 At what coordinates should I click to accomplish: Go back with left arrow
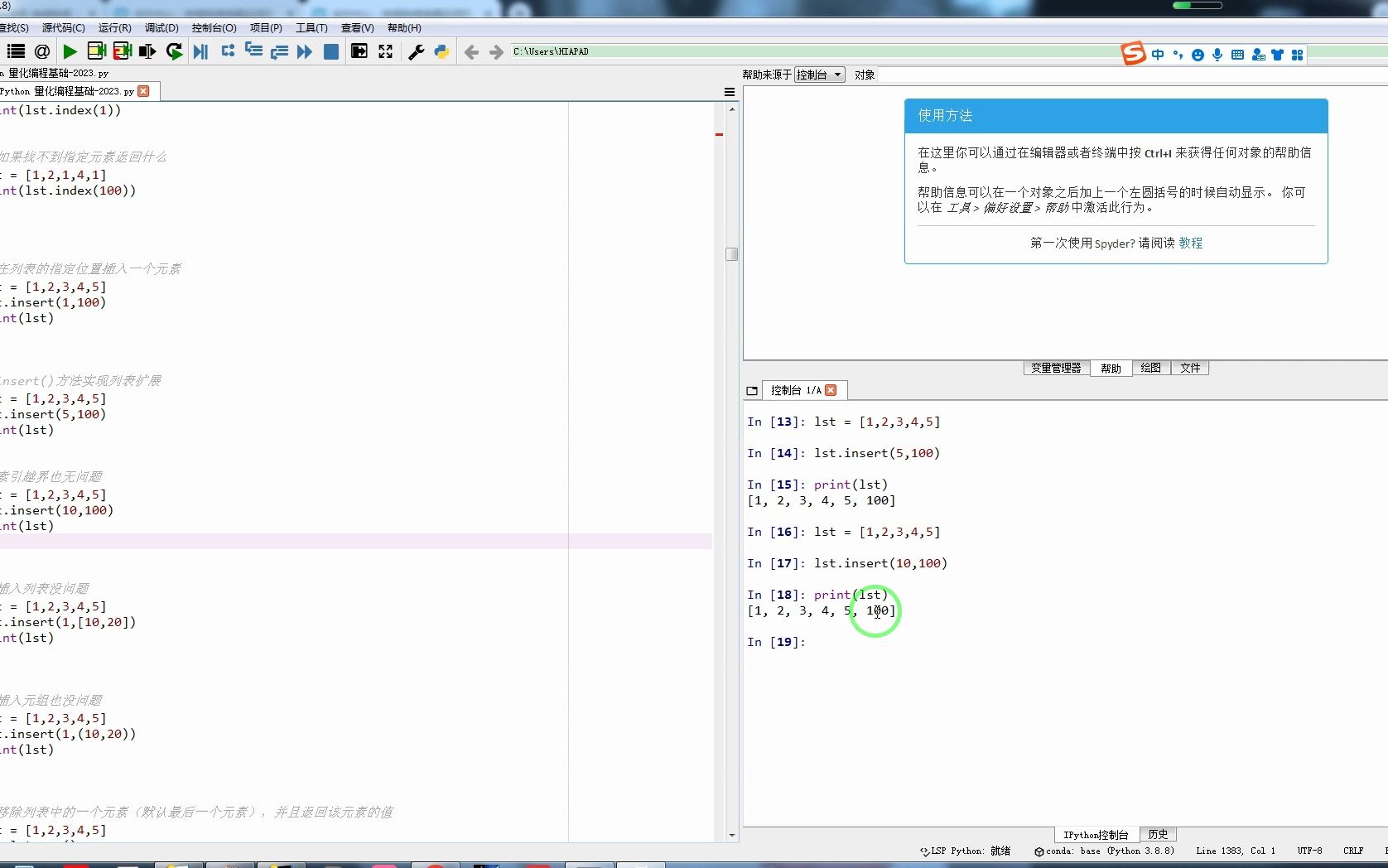(471, 52)
